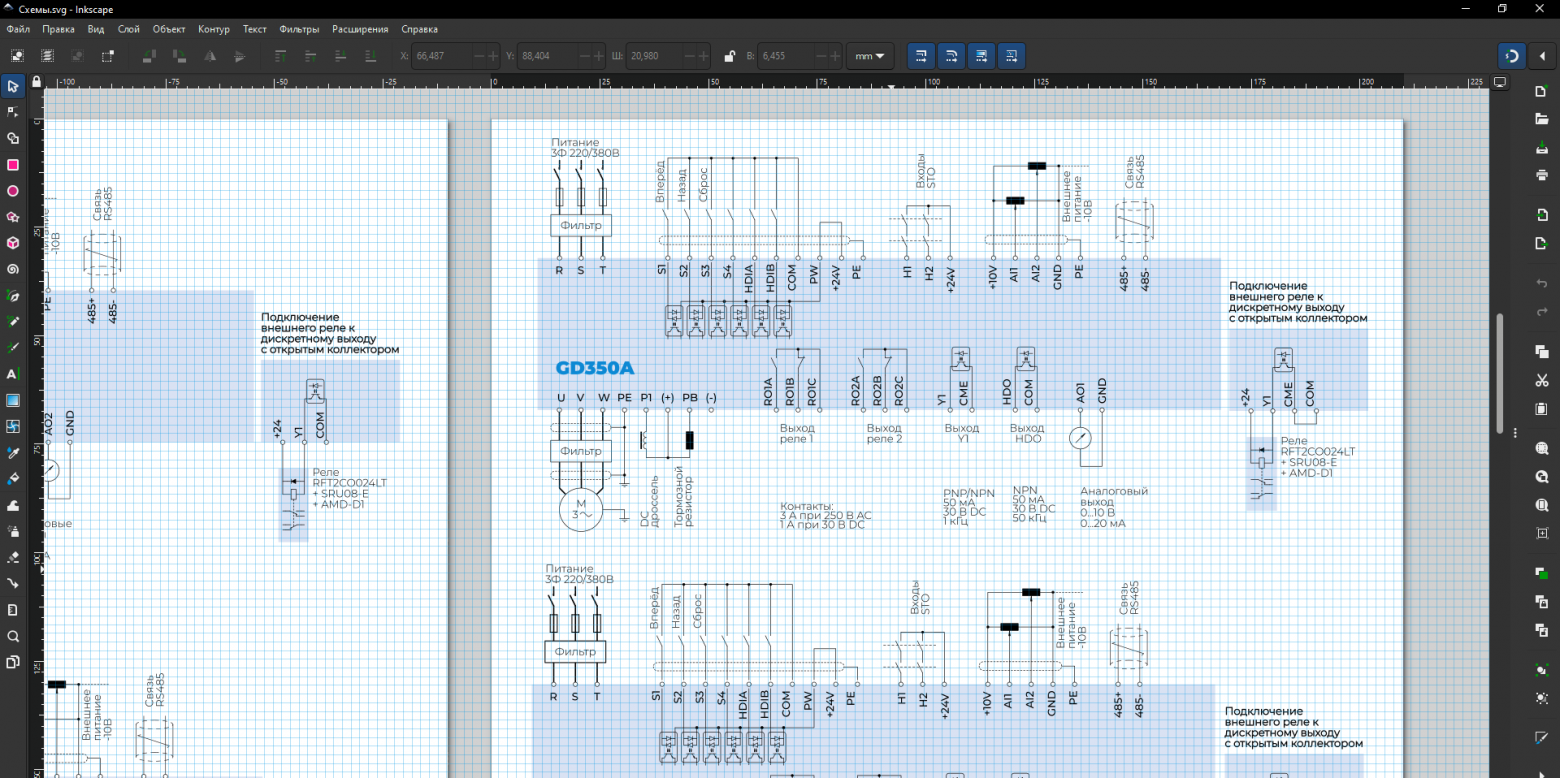The width and height of the screenshot is (1560, 778).
Task: Select the Spiral tool
Action: pos(13,269)
